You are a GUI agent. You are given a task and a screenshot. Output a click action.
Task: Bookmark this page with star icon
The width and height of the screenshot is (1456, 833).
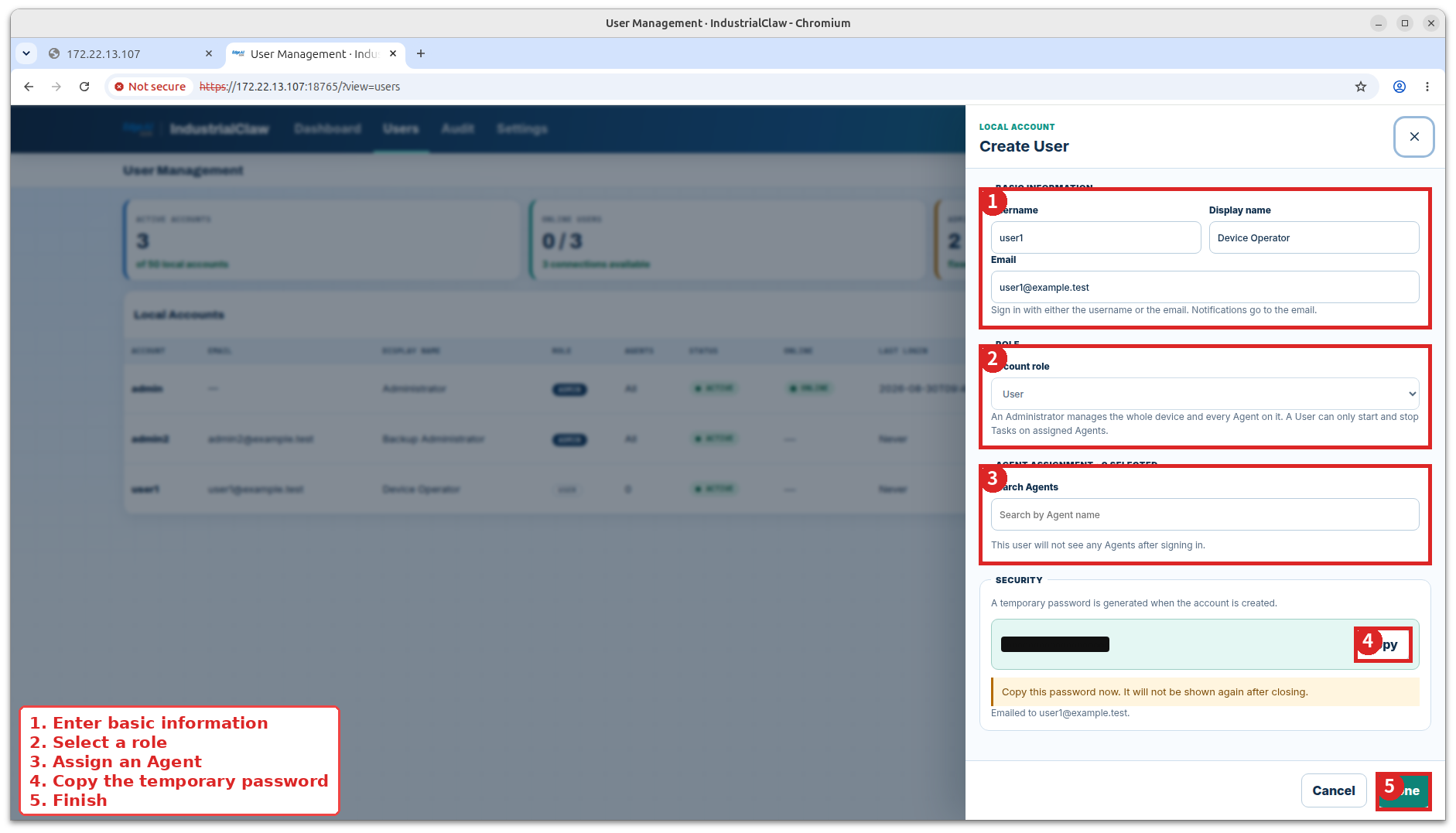[1360, 87]
